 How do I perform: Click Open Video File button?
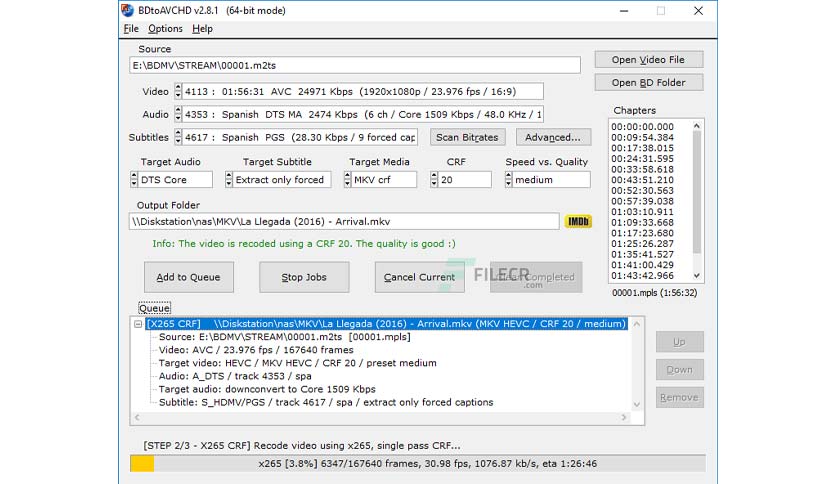(x=648, y=60)
